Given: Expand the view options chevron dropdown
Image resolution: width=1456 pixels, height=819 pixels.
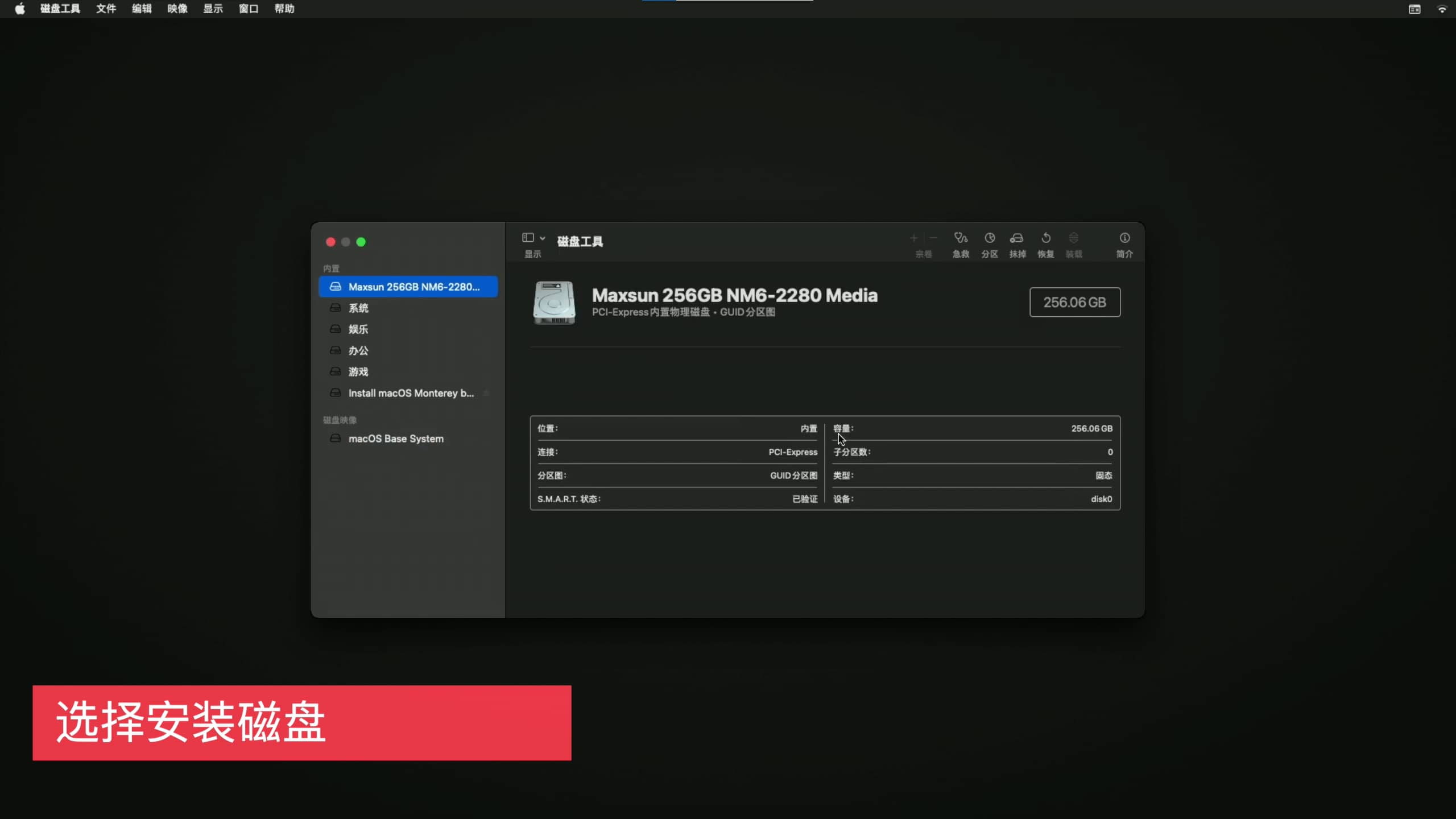Looking at the screenshot, I should click(x=543, y=238).
